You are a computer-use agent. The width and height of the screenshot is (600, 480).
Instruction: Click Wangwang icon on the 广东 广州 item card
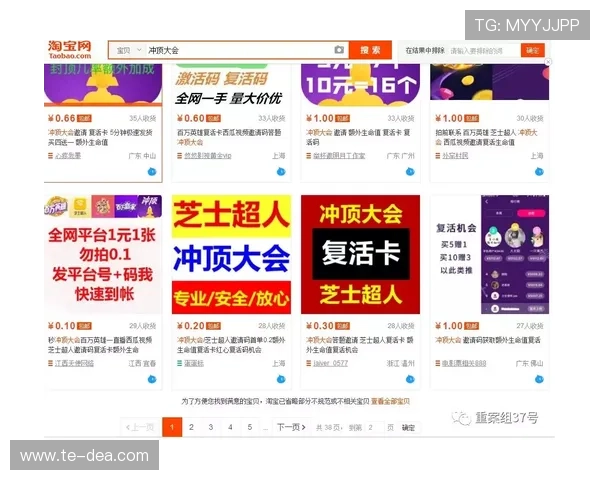point(410,171)
